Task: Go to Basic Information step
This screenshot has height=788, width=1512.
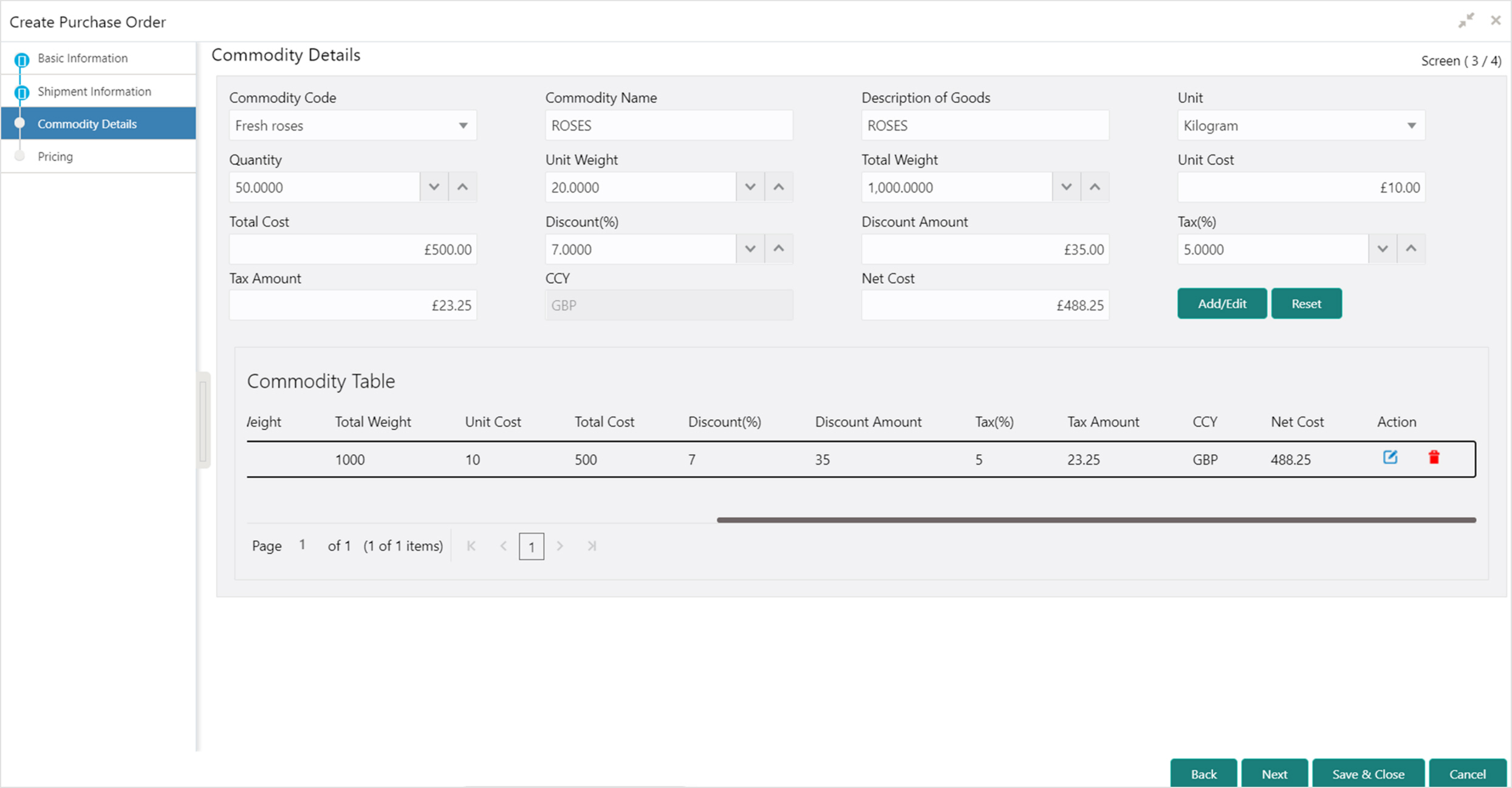Action: [83, 58]
